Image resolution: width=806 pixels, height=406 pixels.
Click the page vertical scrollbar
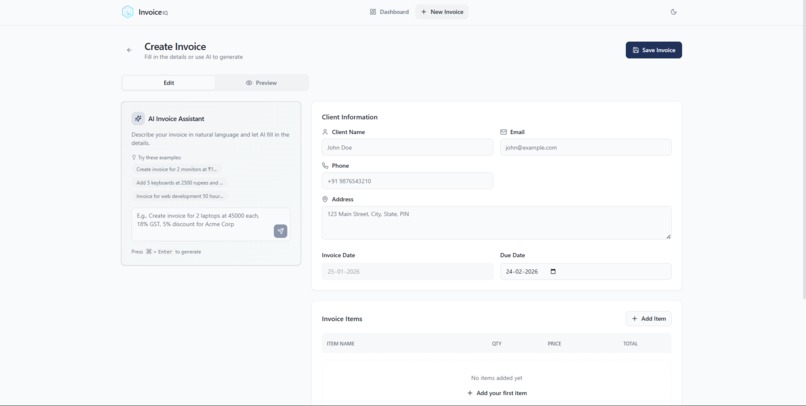click(x=803, y=149)
